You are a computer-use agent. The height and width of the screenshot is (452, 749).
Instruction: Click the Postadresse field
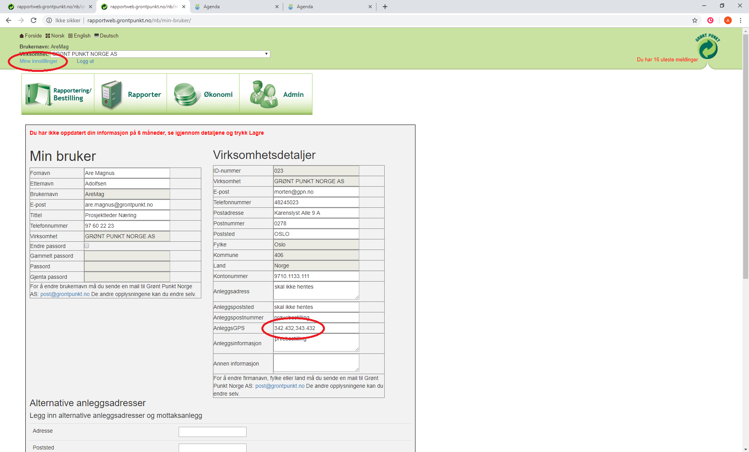click(316, 213)
